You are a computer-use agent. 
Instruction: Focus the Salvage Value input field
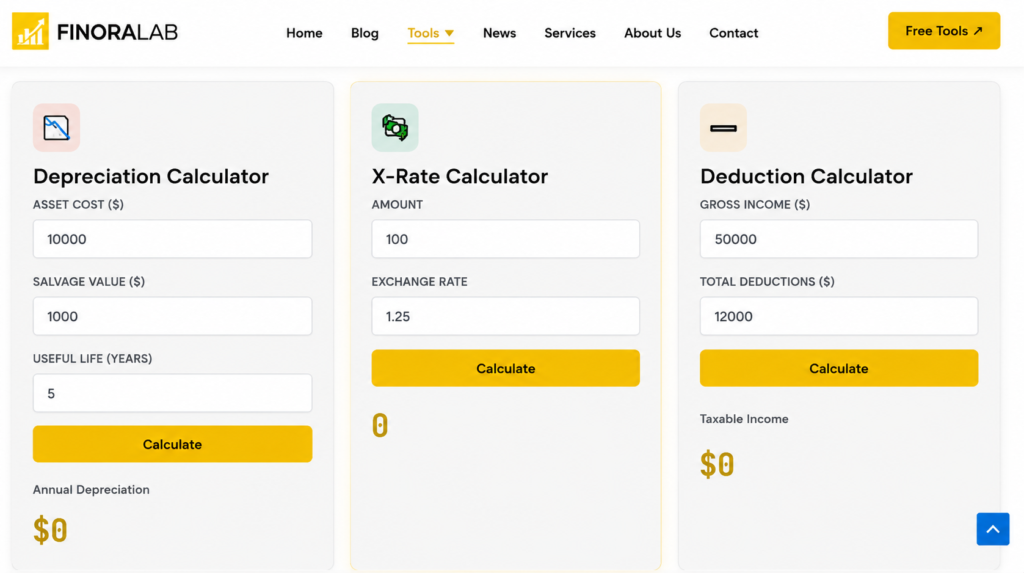click(x=172, y=316)
